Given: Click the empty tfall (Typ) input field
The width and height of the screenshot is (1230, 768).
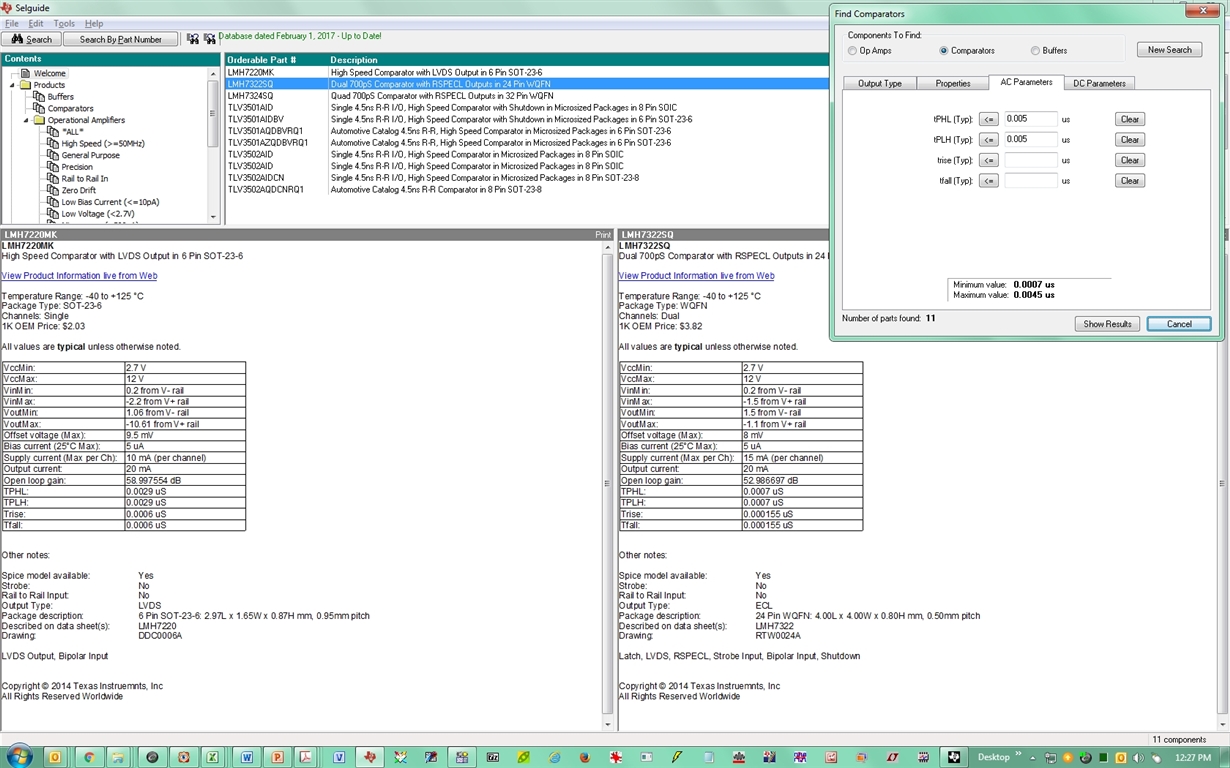Looking at the screenshot, I should coord(1031,181).
